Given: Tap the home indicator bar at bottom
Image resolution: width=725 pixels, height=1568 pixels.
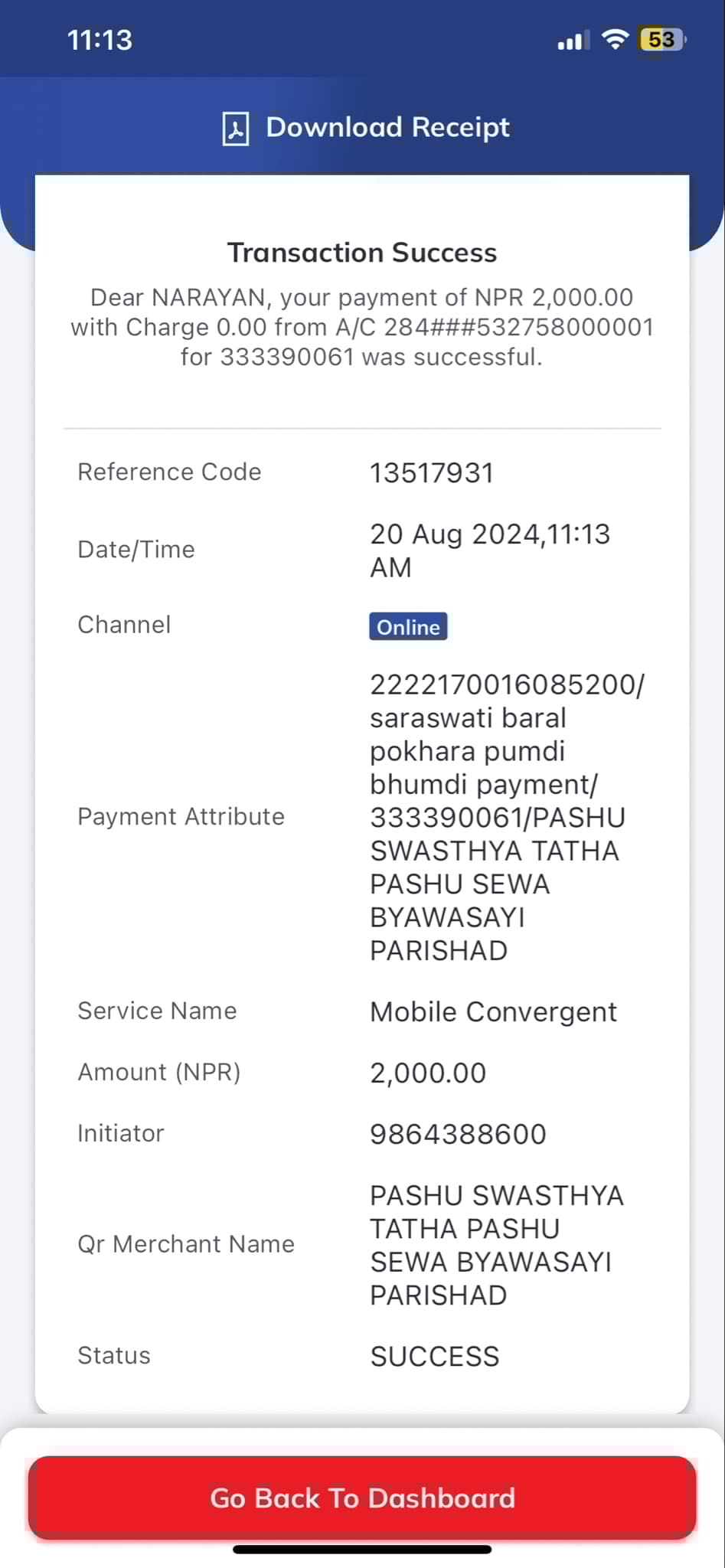Looking at the screenshot, I should [362, 1550].
